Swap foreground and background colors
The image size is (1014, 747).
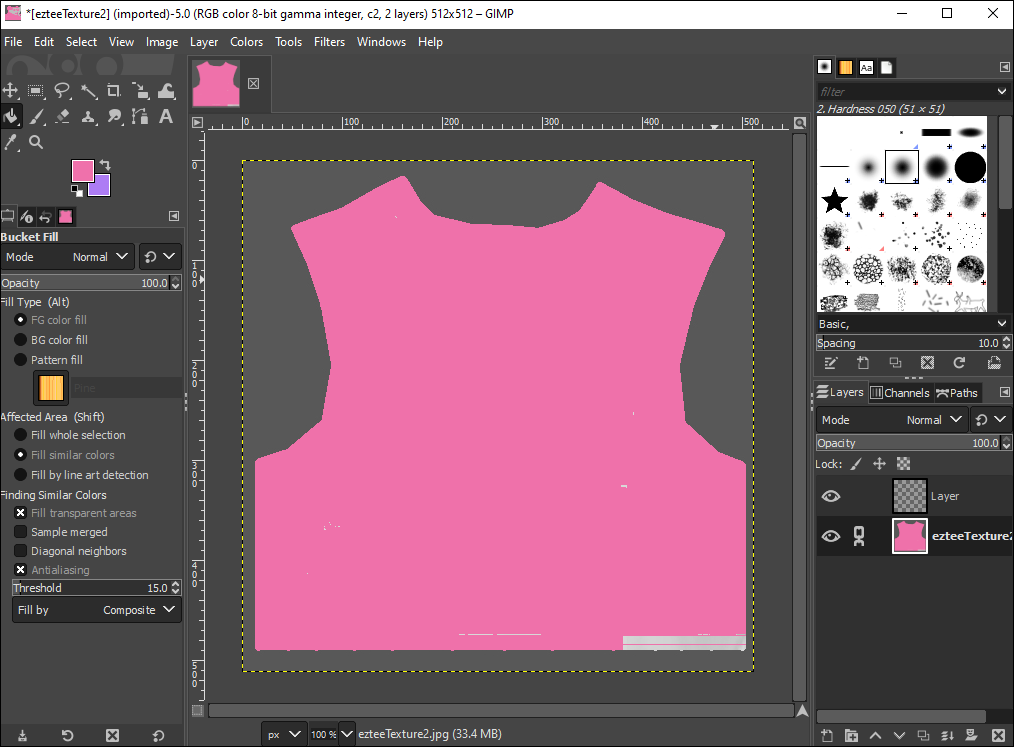(x=104, y=165)
